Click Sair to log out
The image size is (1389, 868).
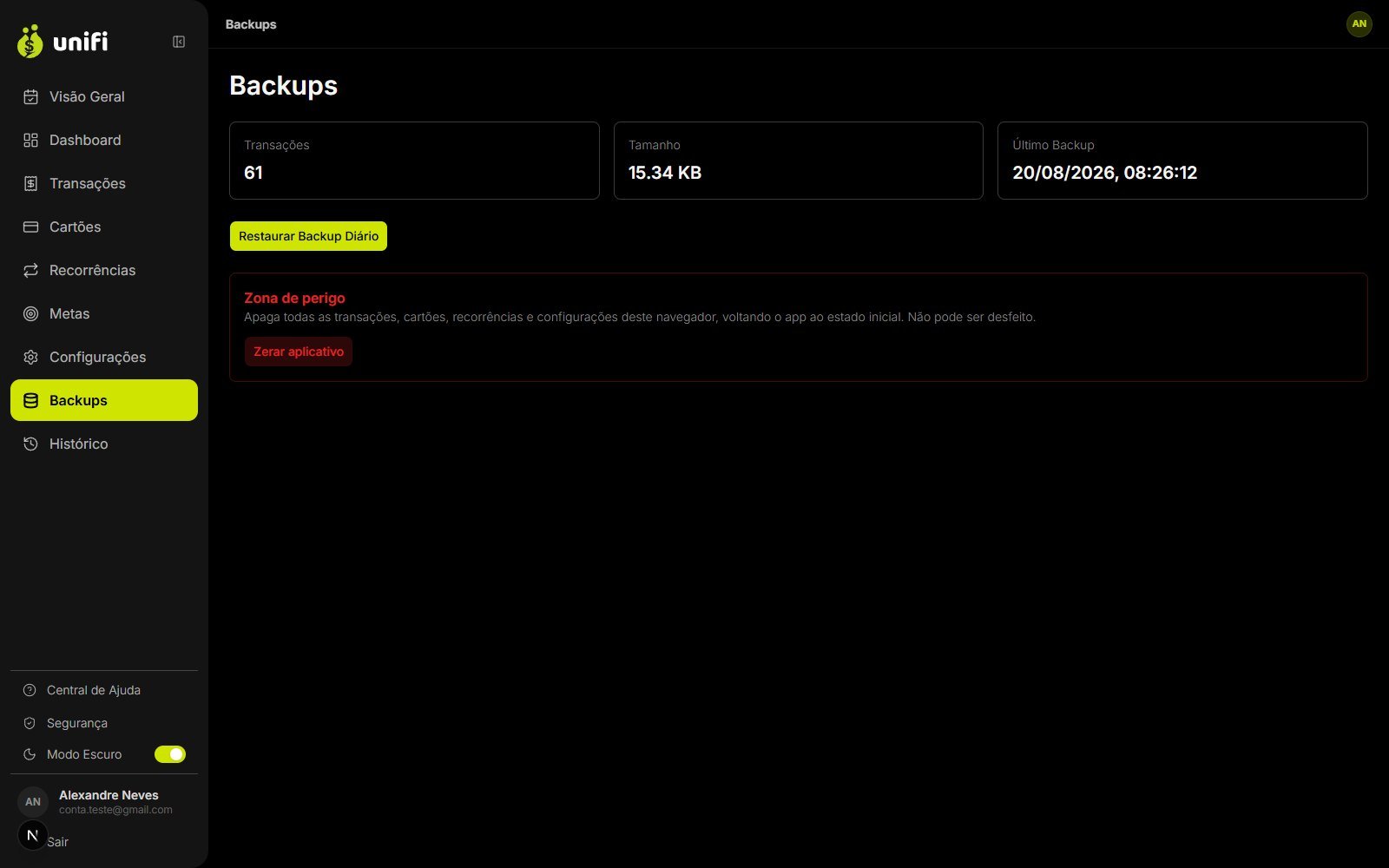58,842
